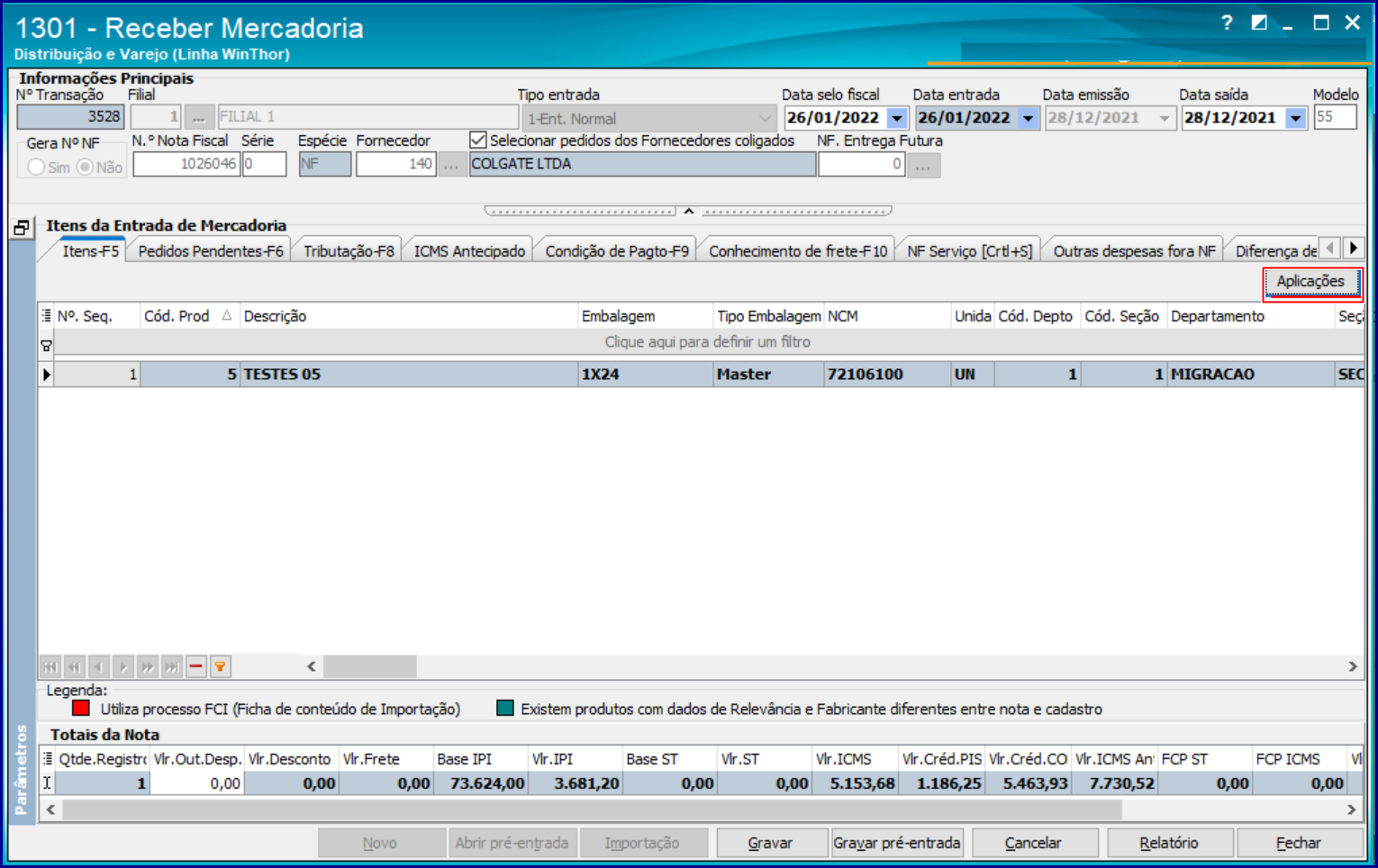Screen dimensions: 1378x868
Task: Go to previous page in navigator
Action: 75,667
